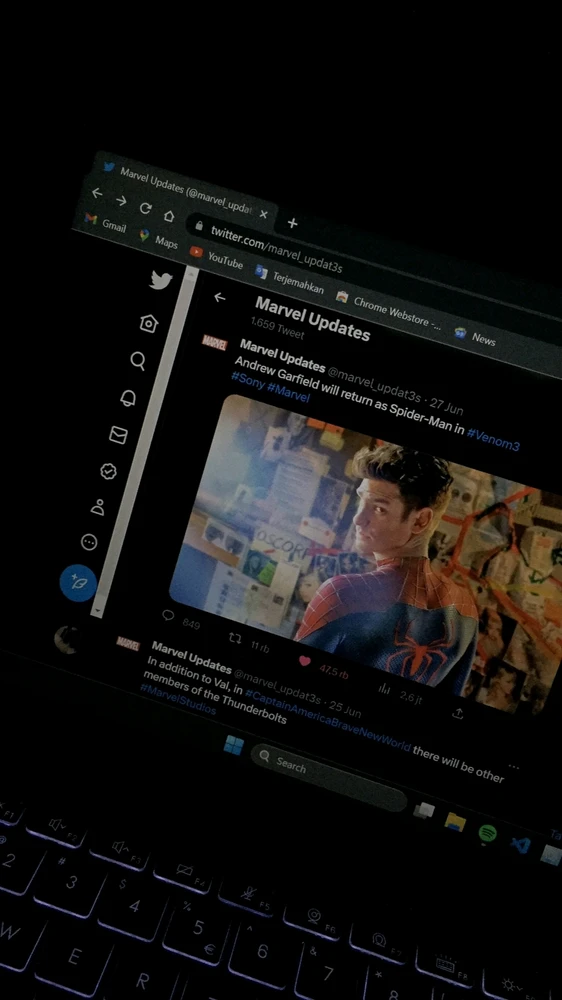Open the Profile person icon in sidebar
The width and height of the screenshot is (562, 1000).
click(x=98, y=507)
